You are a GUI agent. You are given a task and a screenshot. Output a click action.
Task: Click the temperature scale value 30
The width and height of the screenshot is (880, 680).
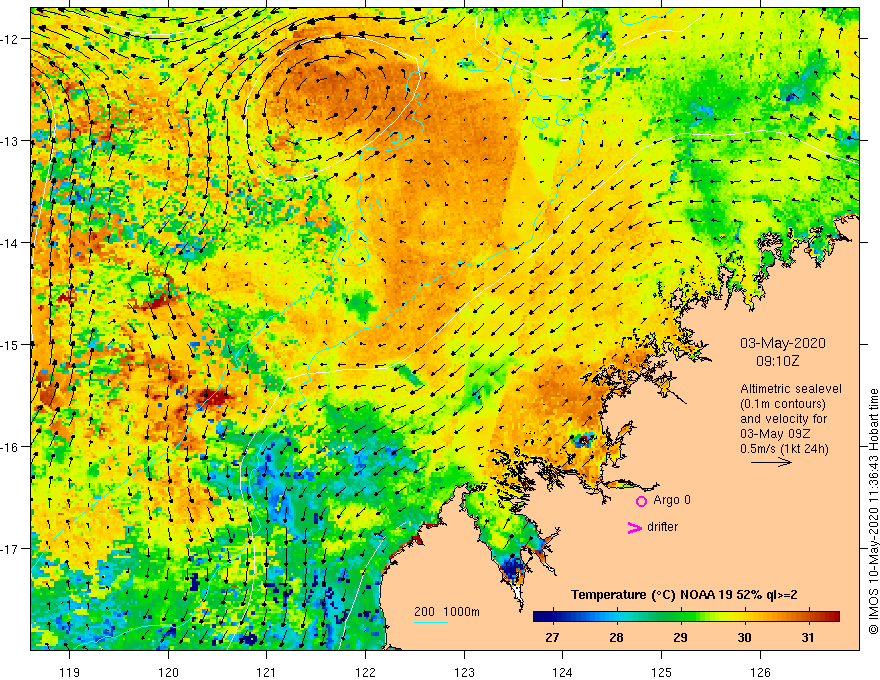pos(744,637)
